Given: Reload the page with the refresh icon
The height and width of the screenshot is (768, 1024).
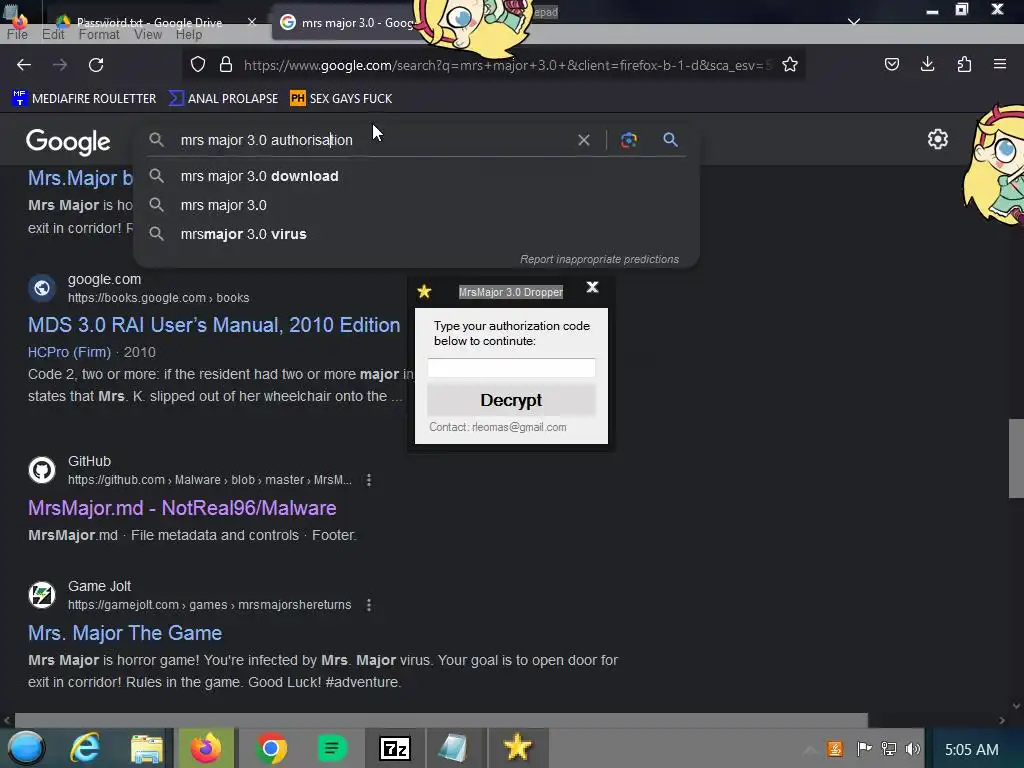Looking at the screenshot, I should pos(96,65).
